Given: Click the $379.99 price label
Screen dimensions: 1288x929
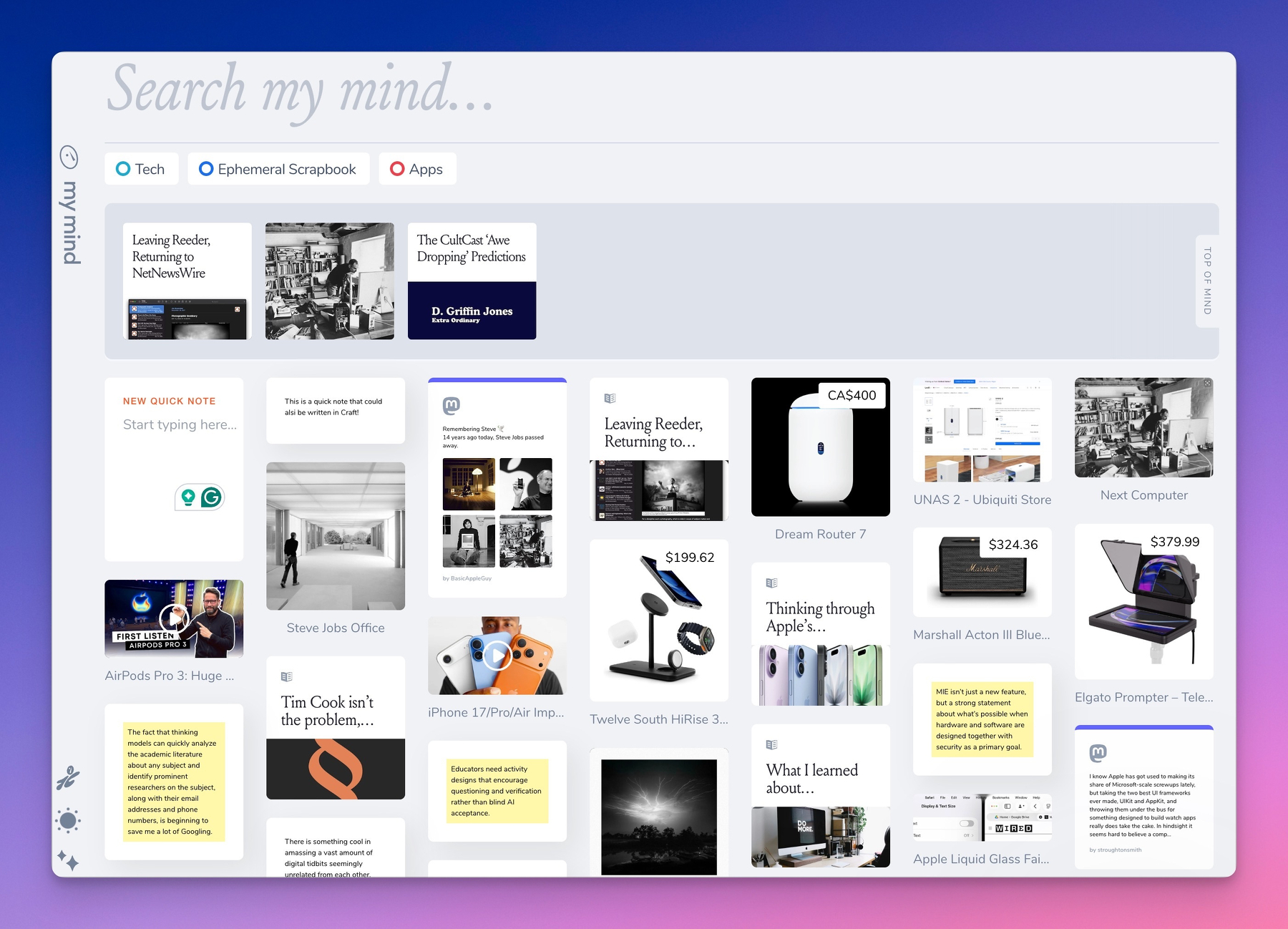Looking at the screenshot, I should (x=1175, y=542).
